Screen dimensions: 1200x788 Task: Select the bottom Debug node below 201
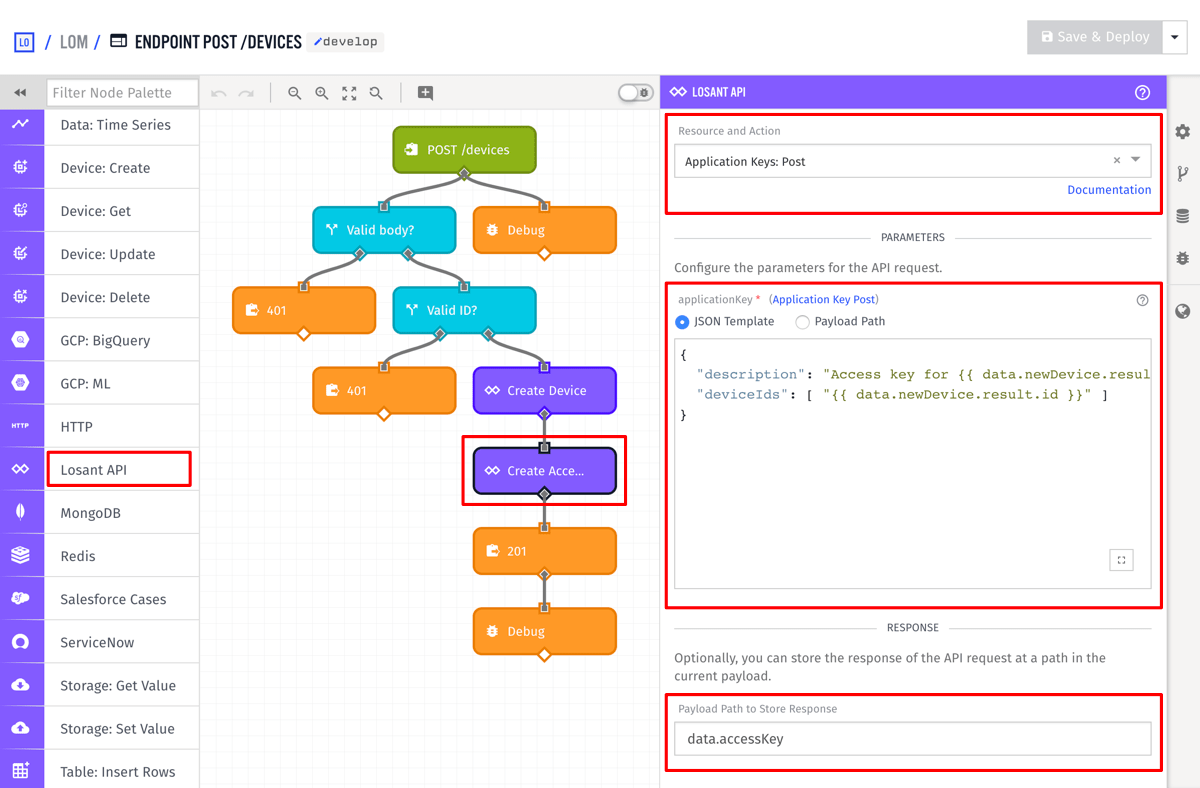[x=544, y=631]
